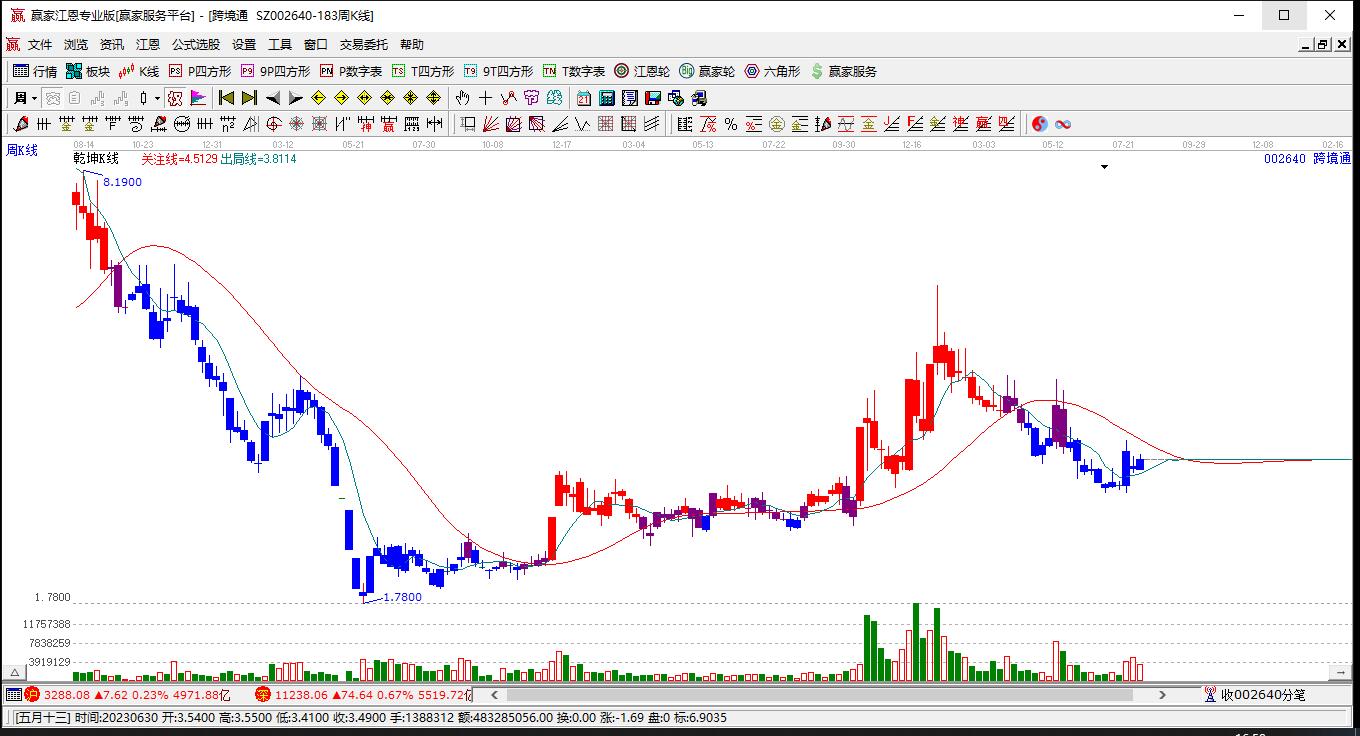Open the calendar icon showing 21
This screenshot has height=736, width=1360.
583,98
